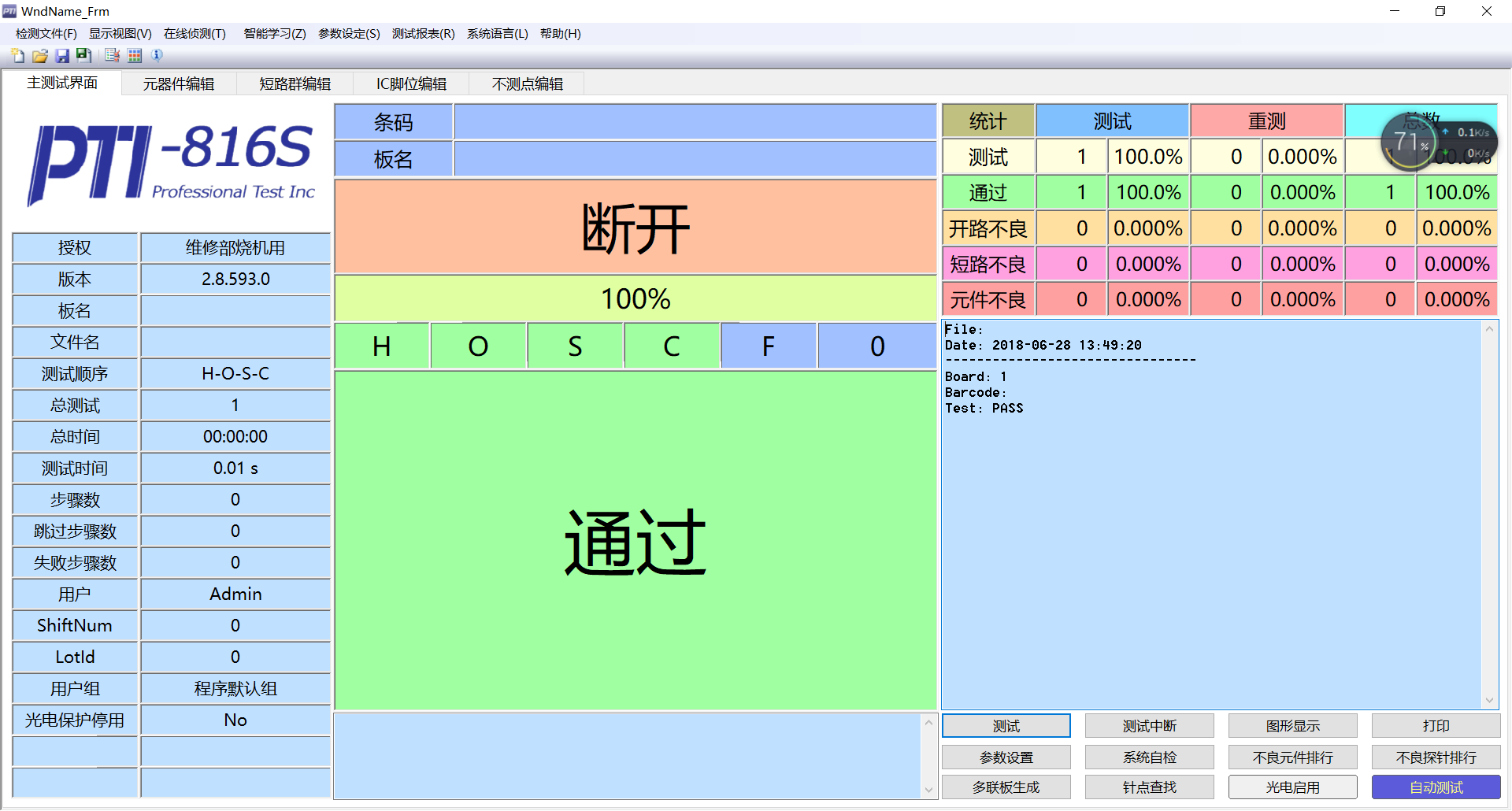Click the 短路不良 statistics row label
Screen dimensions: 1512x811
(x=988, y=264)
